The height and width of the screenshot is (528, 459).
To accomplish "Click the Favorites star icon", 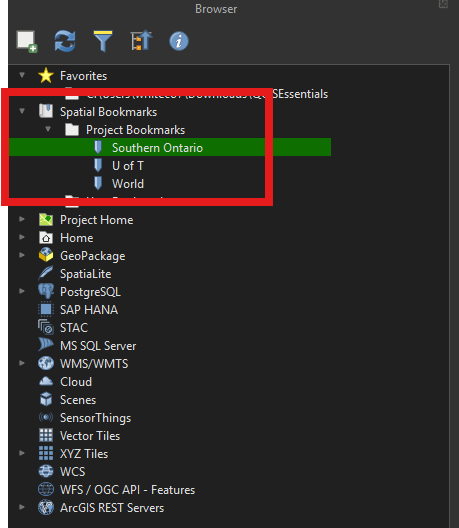I will click(46, 75).
